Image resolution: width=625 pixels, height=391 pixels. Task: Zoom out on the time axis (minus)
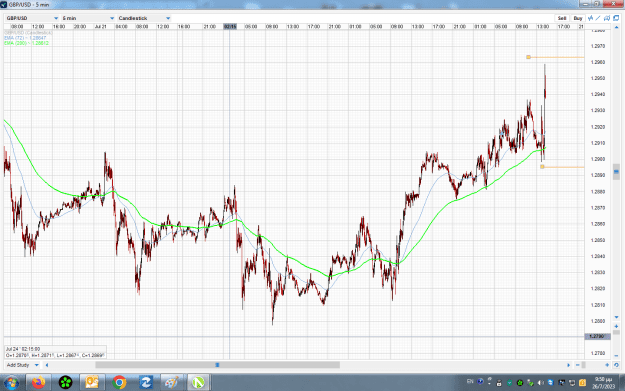[578, 365]
